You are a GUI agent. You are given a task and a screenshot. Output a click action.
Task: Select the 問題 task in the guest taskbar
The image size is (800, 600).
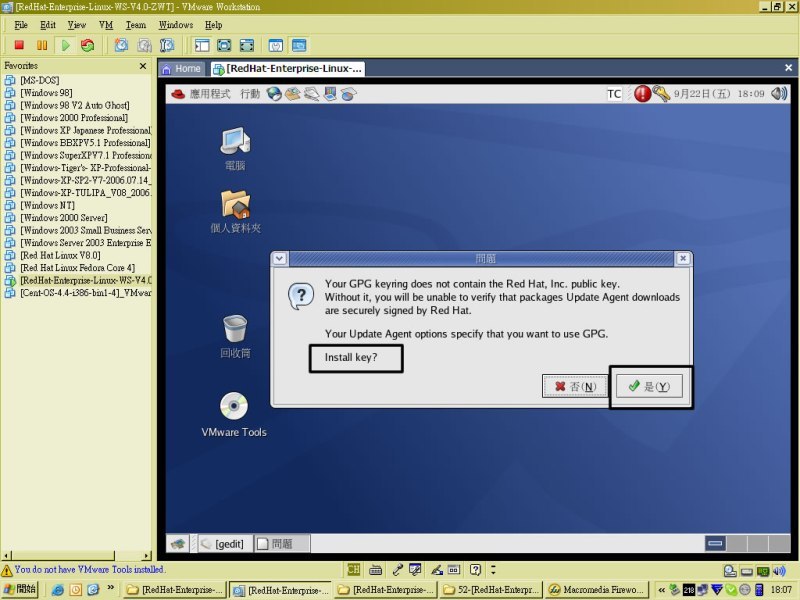282,544
